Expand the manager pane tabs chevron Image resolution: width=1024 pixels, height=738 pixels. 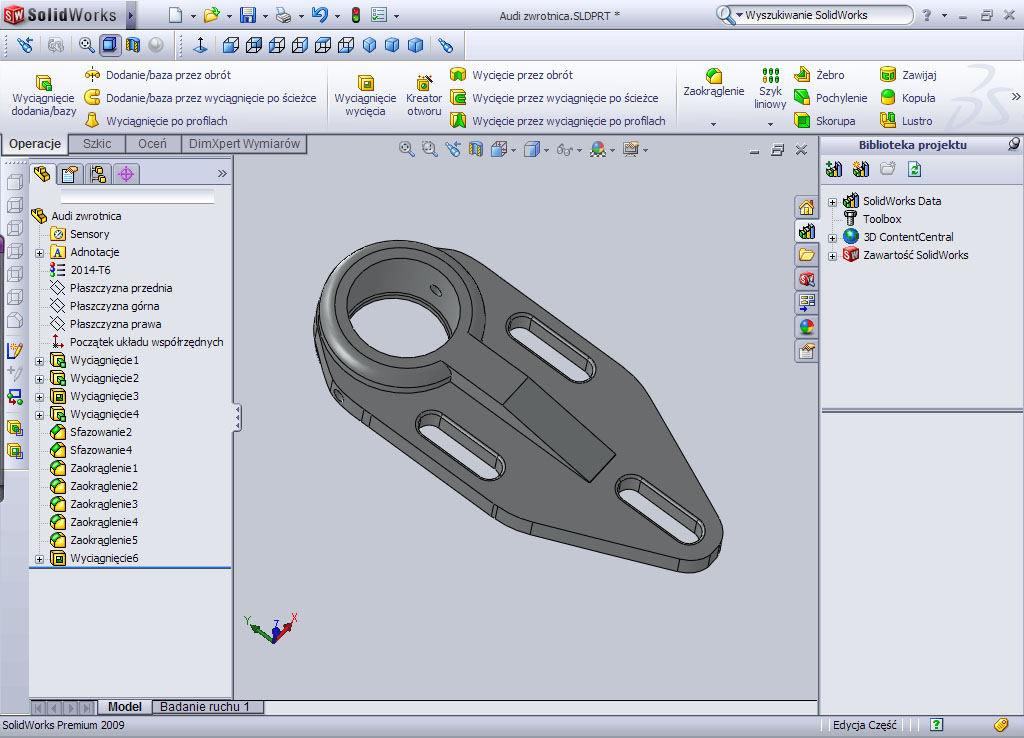point(222,174)
